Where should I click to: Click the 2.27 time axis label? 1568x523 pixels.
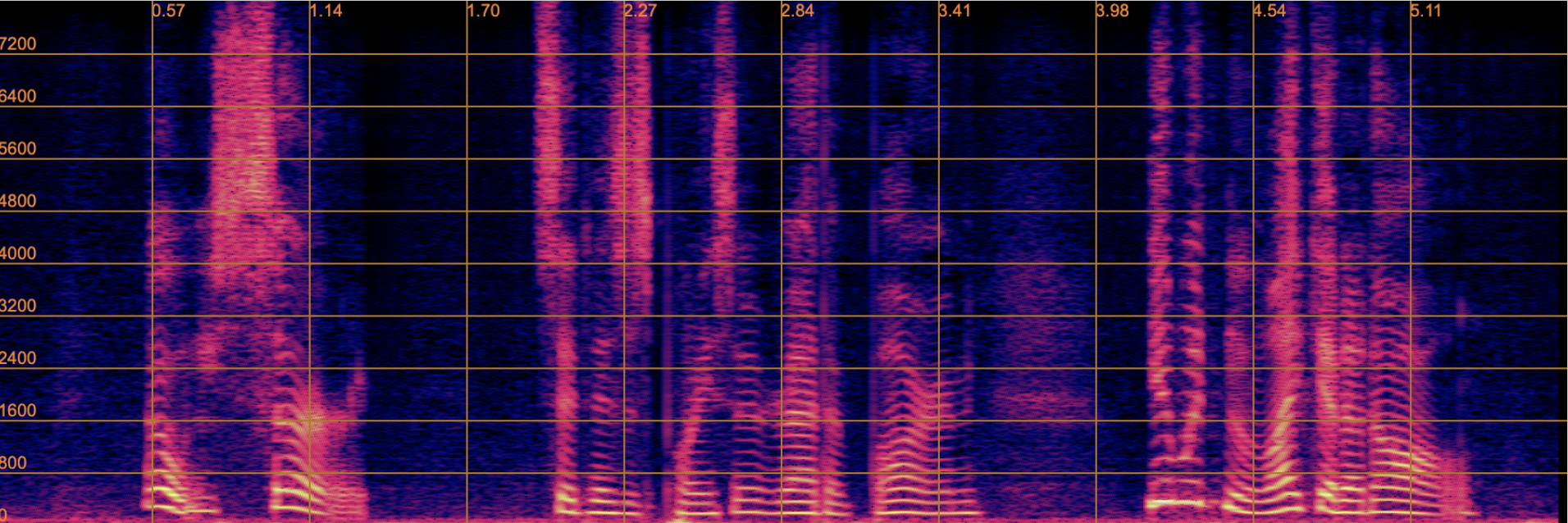pos(640,11)
